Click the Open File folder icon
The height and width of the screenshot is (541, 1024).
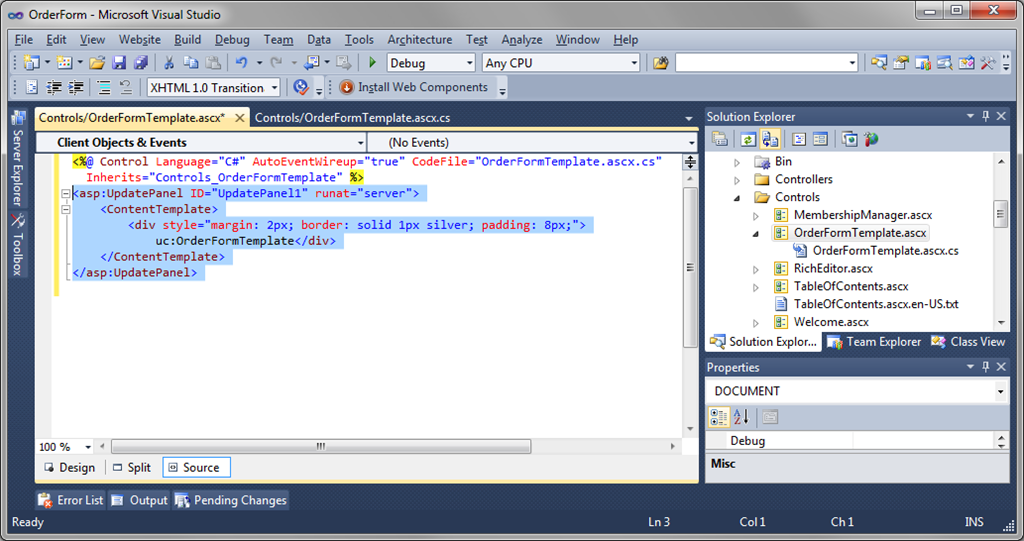tap(97, 63)
